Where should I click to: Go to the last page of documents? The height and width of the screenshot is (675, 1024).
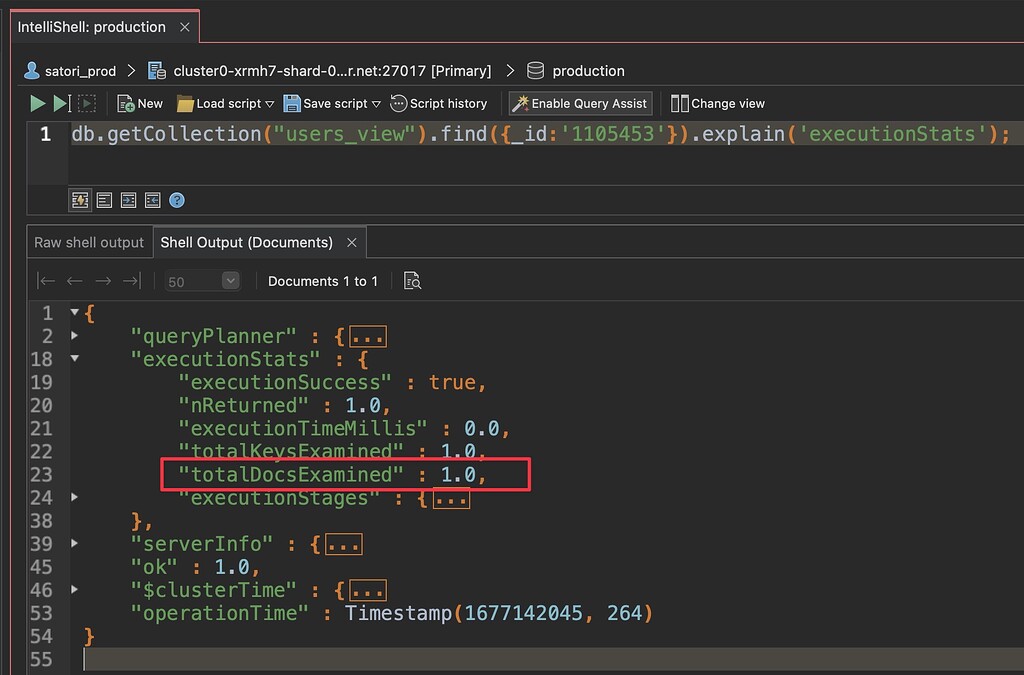[x=132, y=281]
